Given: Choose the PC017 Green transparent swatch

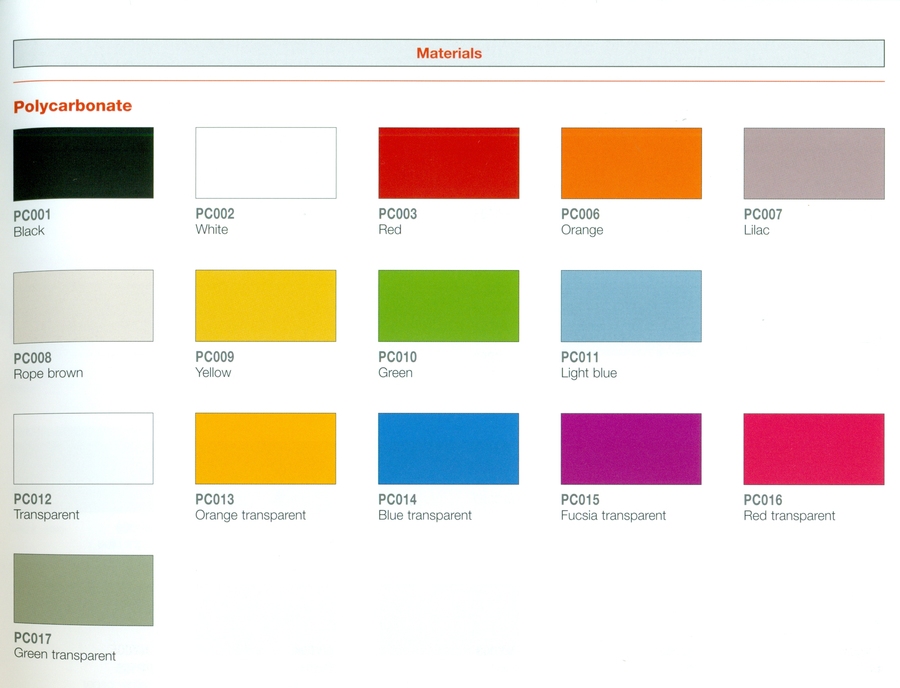Looking at the screenshot, I should (x=83, y=590).
